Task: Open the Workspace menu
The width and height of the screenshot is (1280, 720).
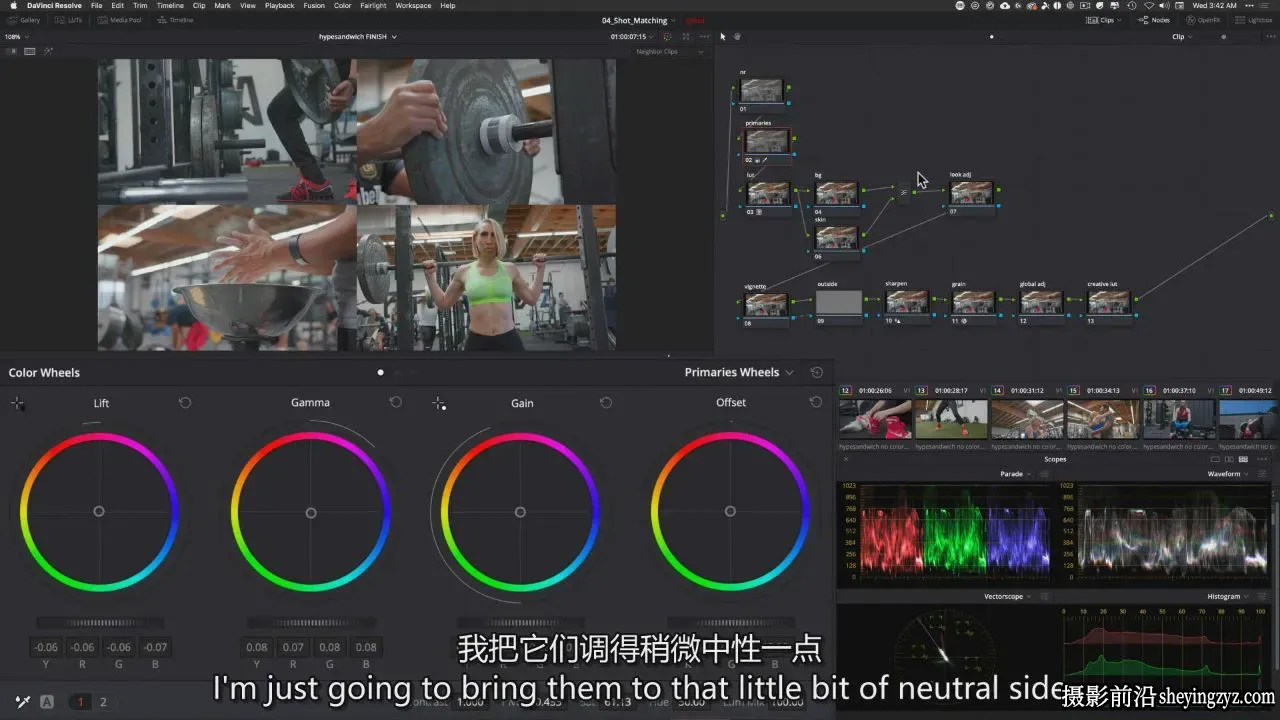Action: 413,5
